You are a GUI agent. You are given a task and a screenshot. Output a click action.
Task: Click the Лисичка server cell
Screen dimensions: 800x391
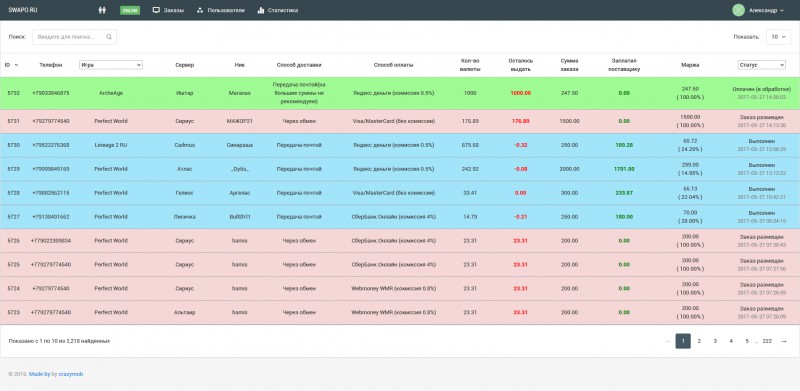[184, 217]
